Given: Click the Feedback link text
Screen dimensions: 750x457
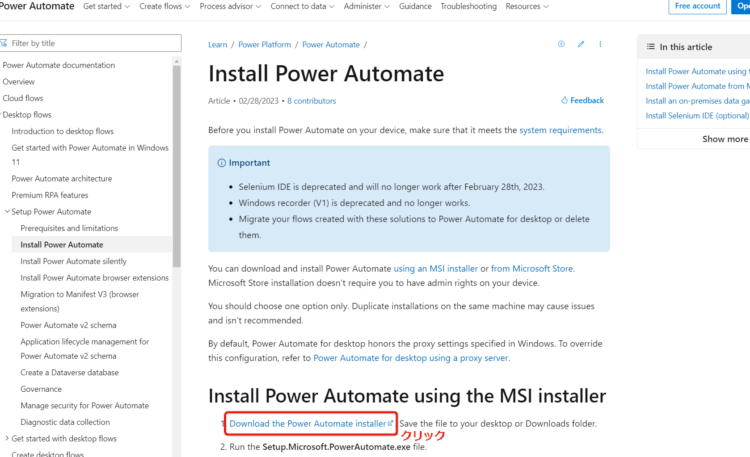Looking at the screenshot, I should (x=587, y=100).
